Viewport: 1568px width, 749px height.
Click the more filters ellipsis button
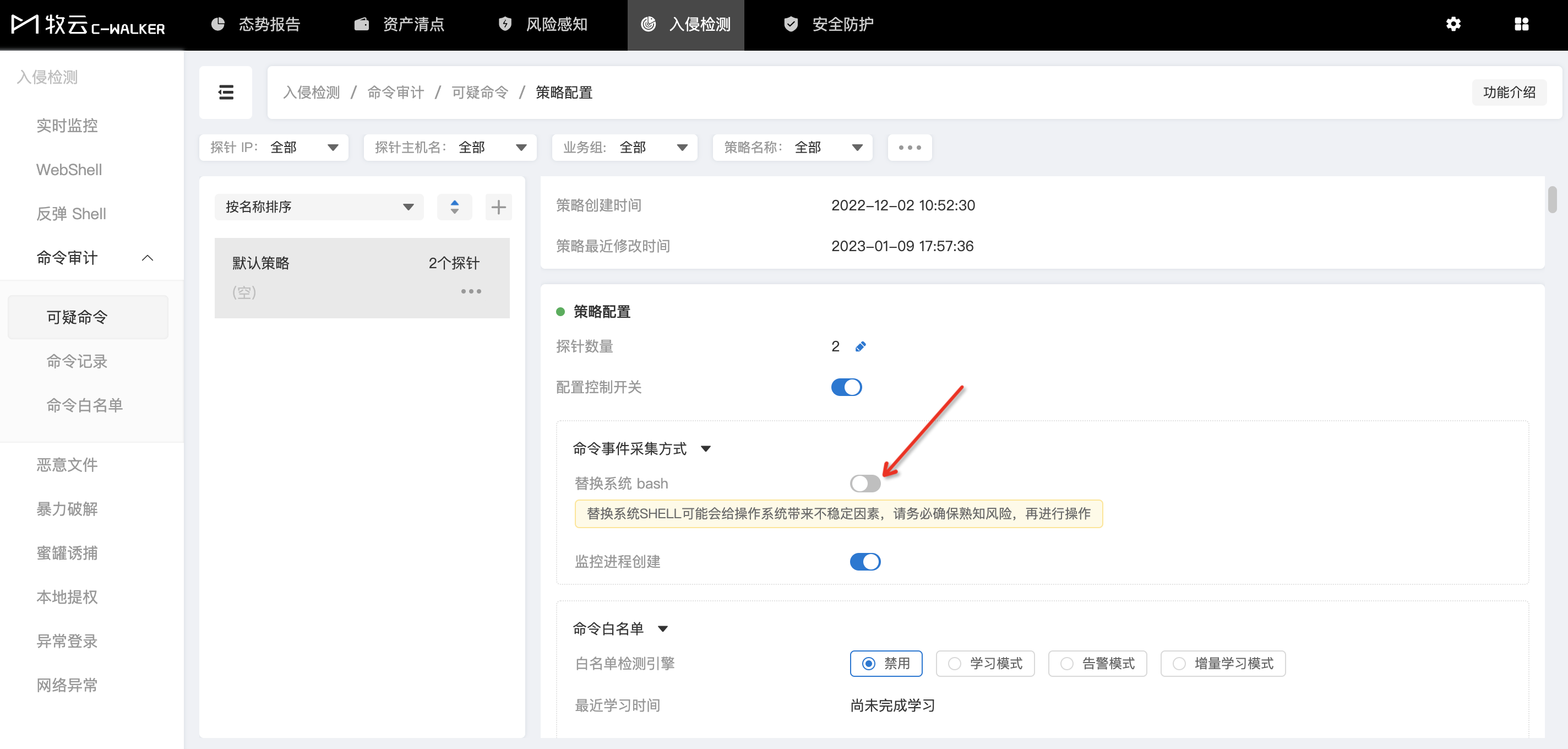[x=910, y=148]
